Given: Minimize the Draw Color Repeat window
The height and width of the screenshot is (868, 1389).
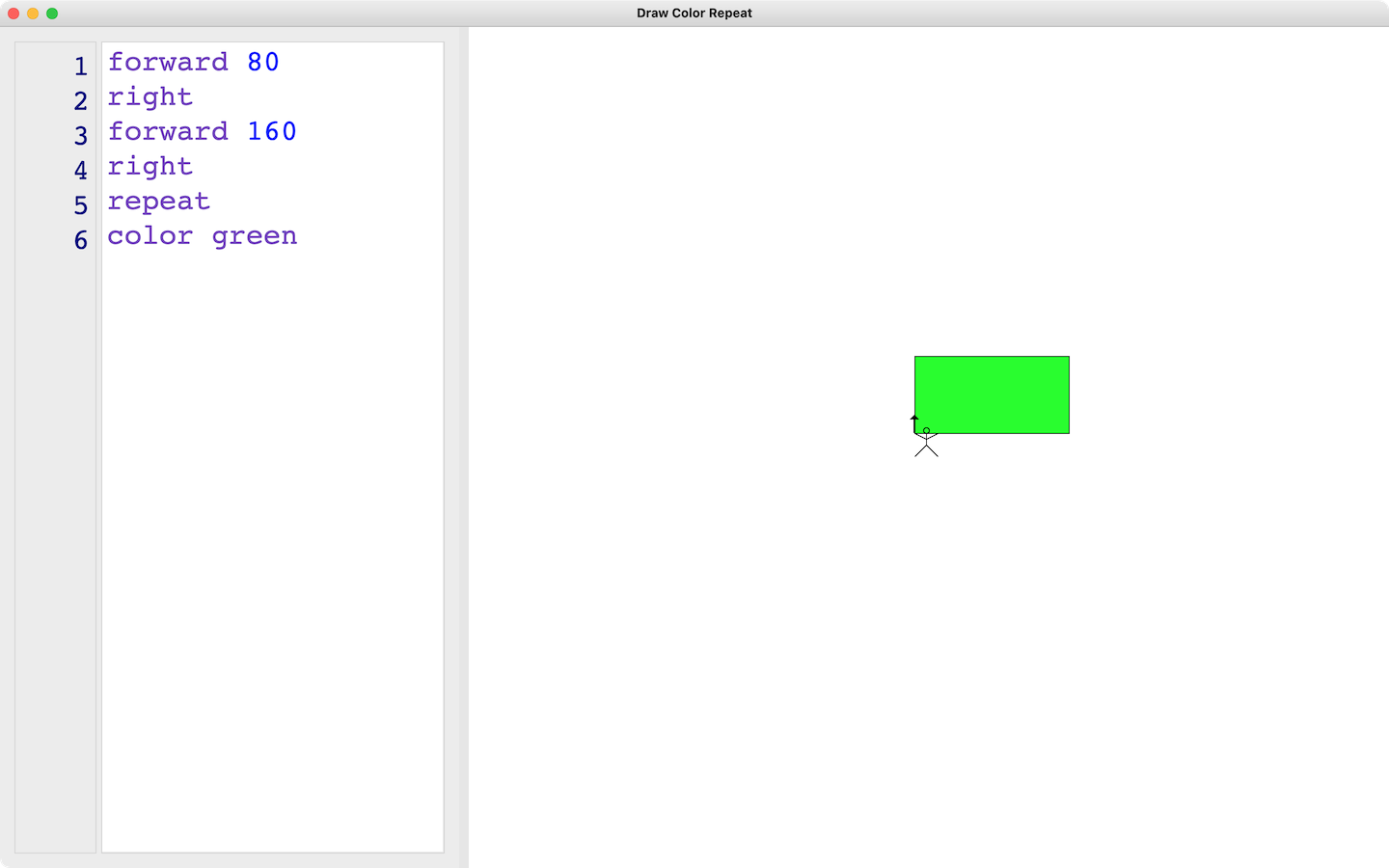Looking at the screenshot, I should [x=33, y=14].
